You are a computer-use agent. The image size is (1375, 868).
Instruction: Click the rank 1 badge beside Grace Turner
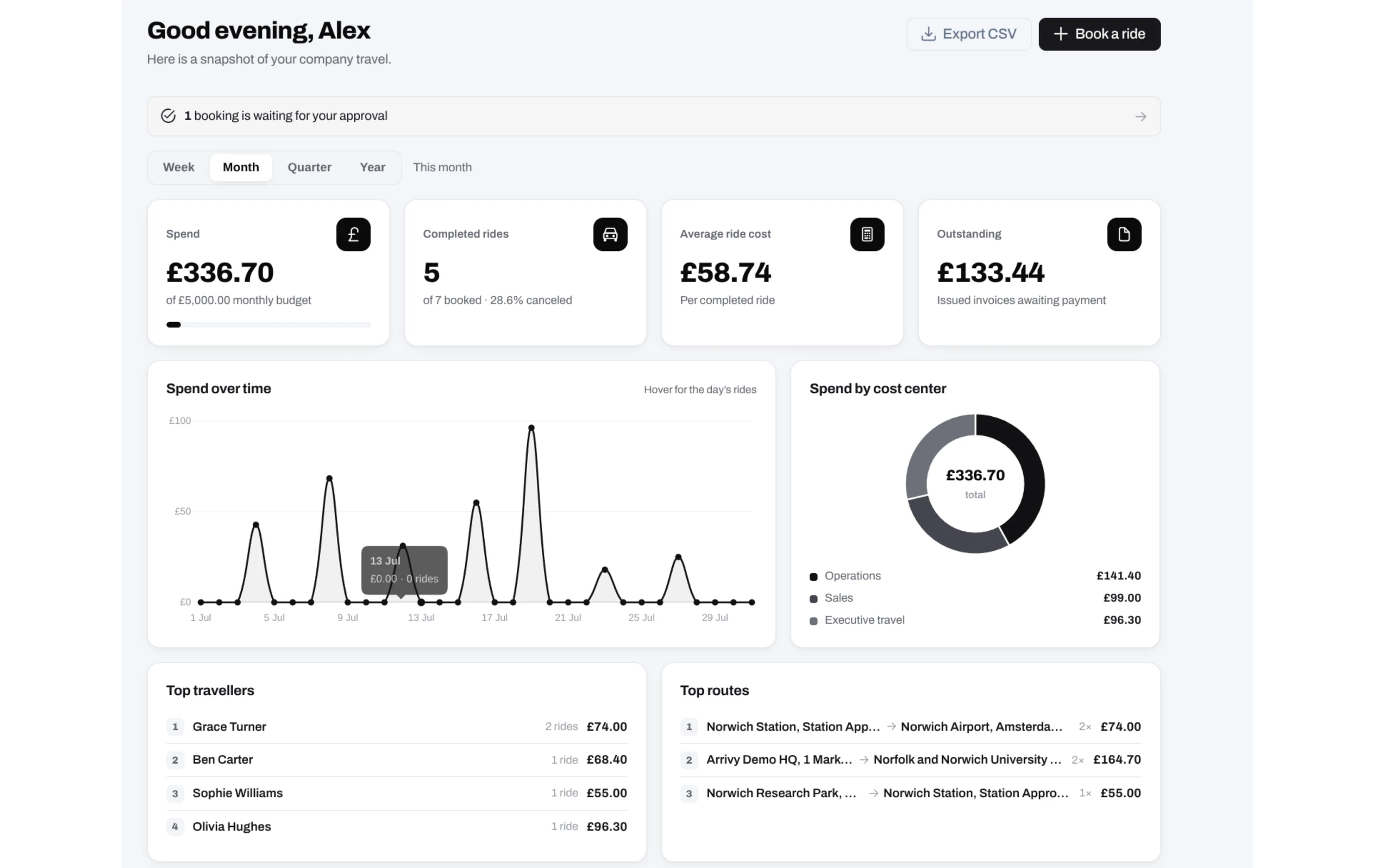coord(175,727)
